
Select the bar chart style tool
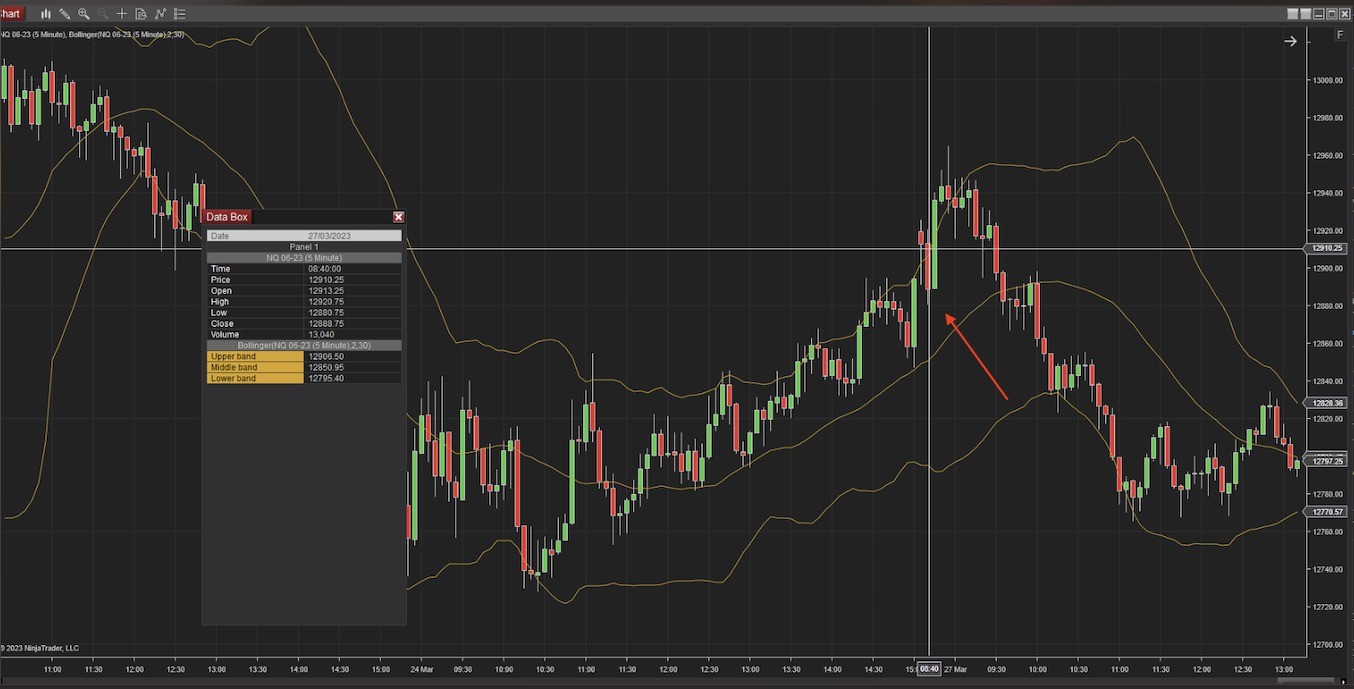[46, 14]
